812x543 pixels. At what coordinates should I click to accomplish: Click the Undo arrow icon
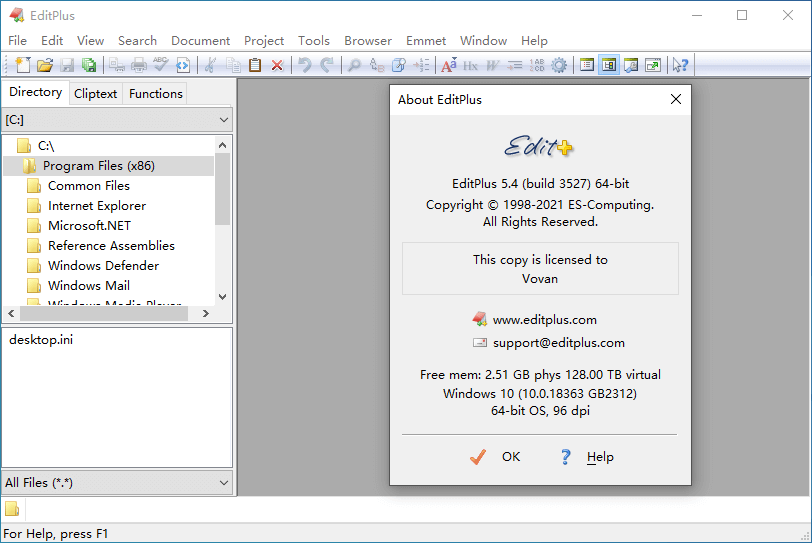304,65
